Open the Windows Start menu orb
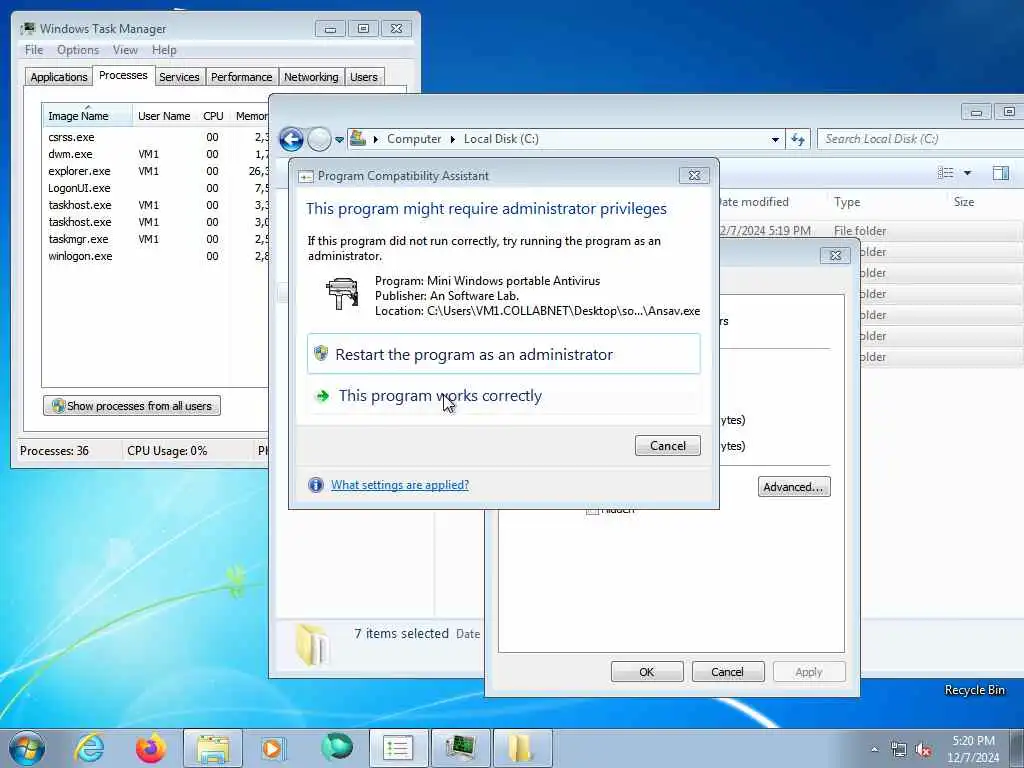This screenshot has width=1024, height=768. [27, 748]
